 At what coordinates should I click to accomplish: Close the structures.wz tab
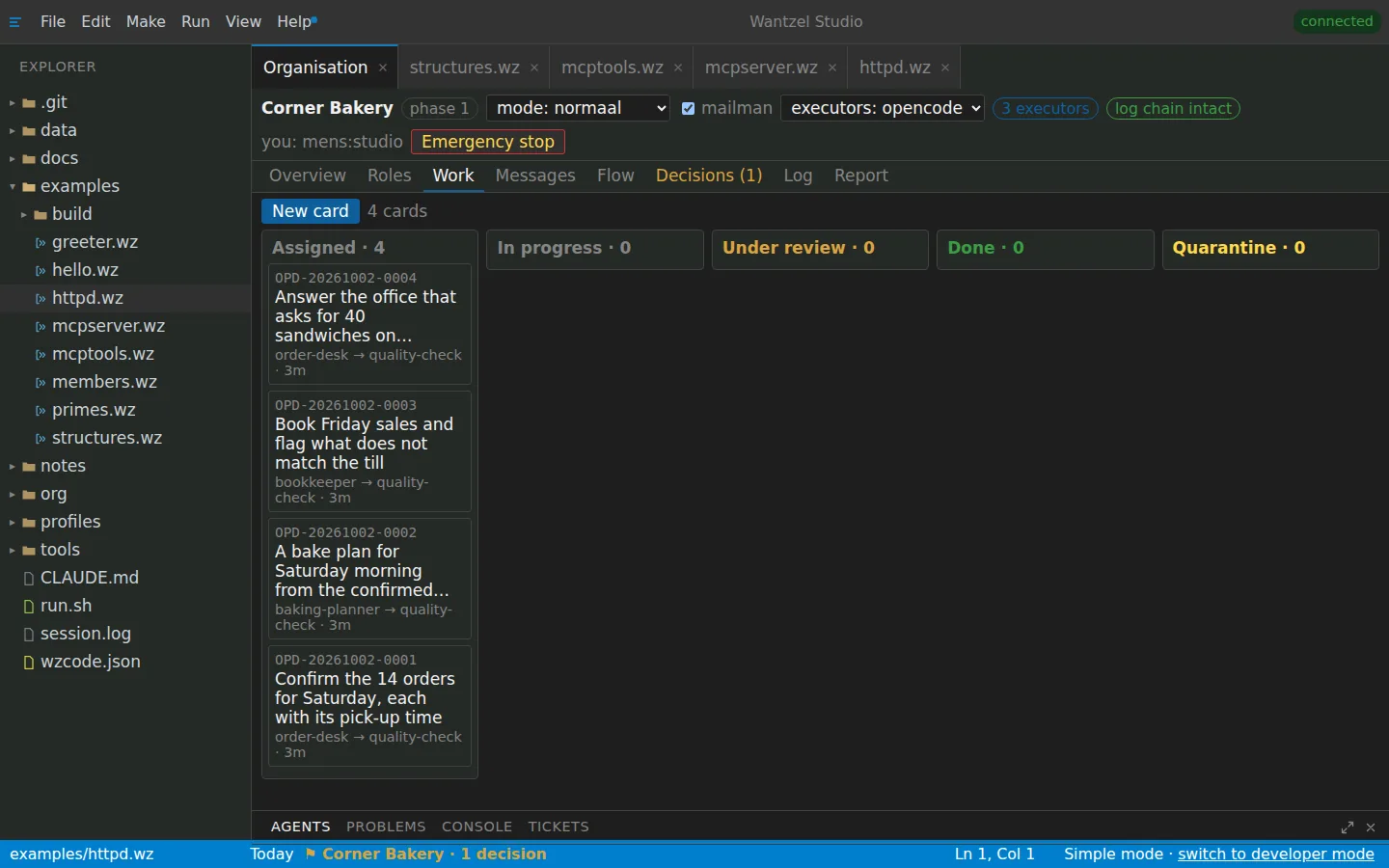point(534,68)
